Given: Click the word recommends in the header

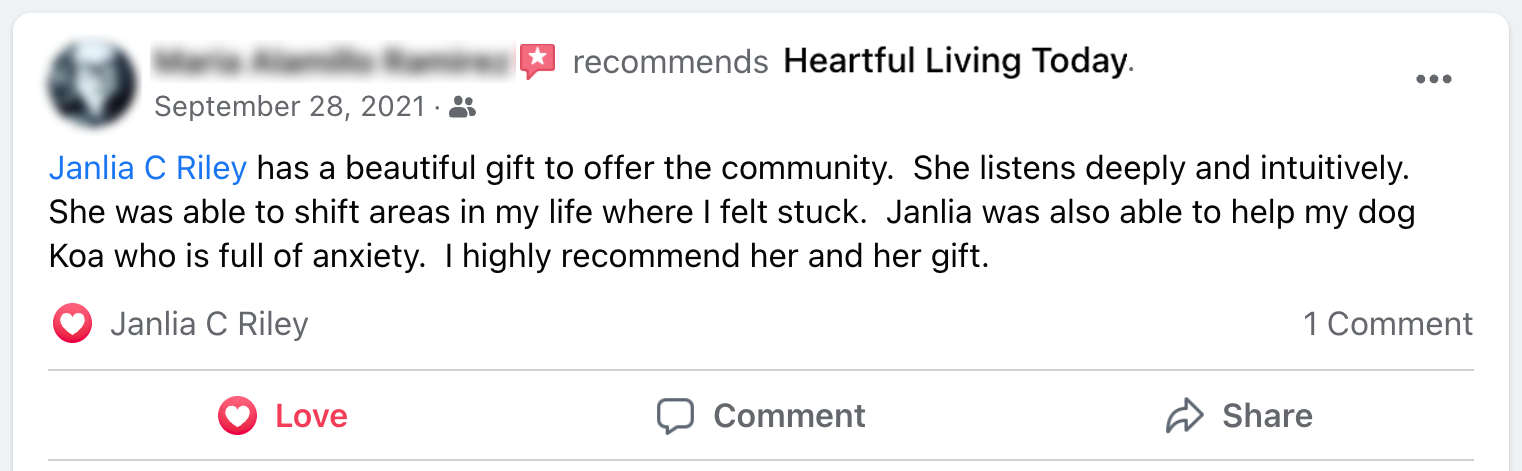Looking at the screenshot, I should tap(670, 62).
